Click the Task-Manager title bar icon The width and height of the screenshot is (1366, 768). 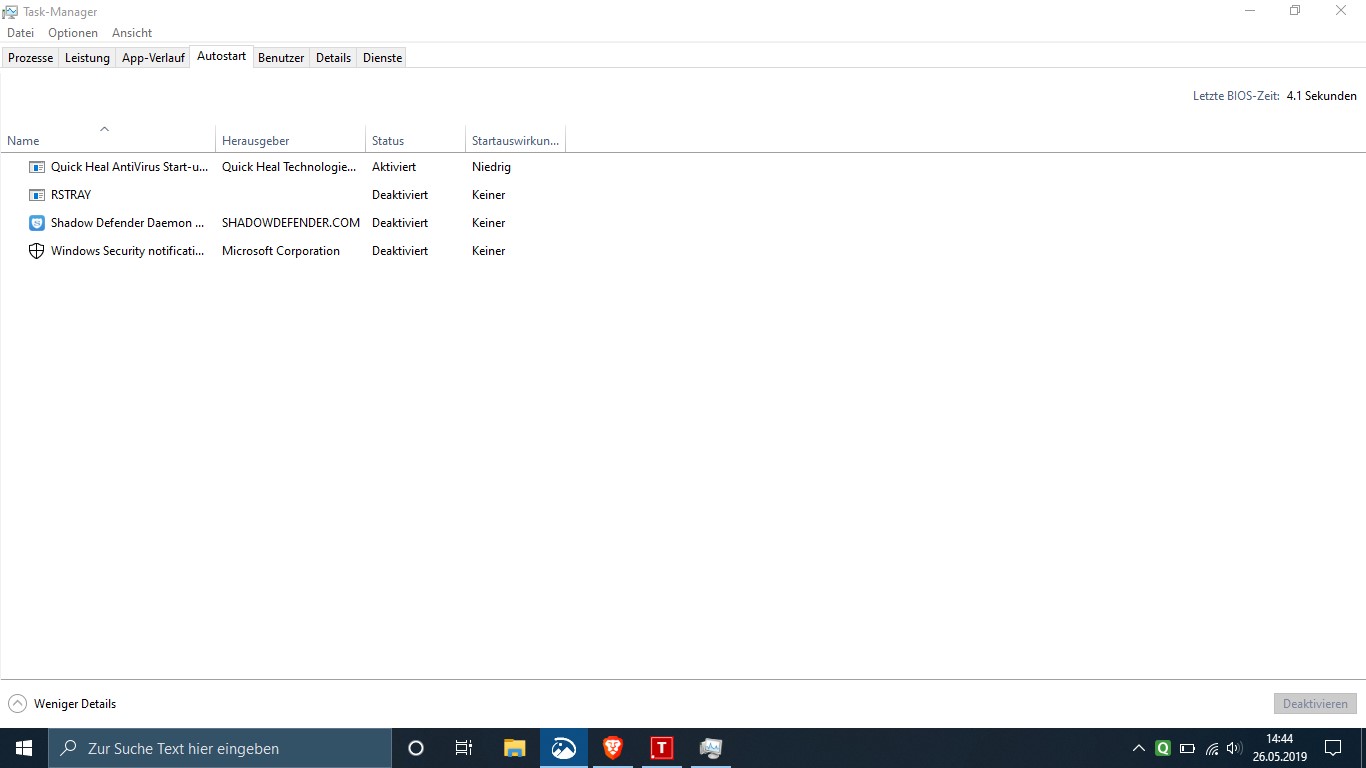10,12
